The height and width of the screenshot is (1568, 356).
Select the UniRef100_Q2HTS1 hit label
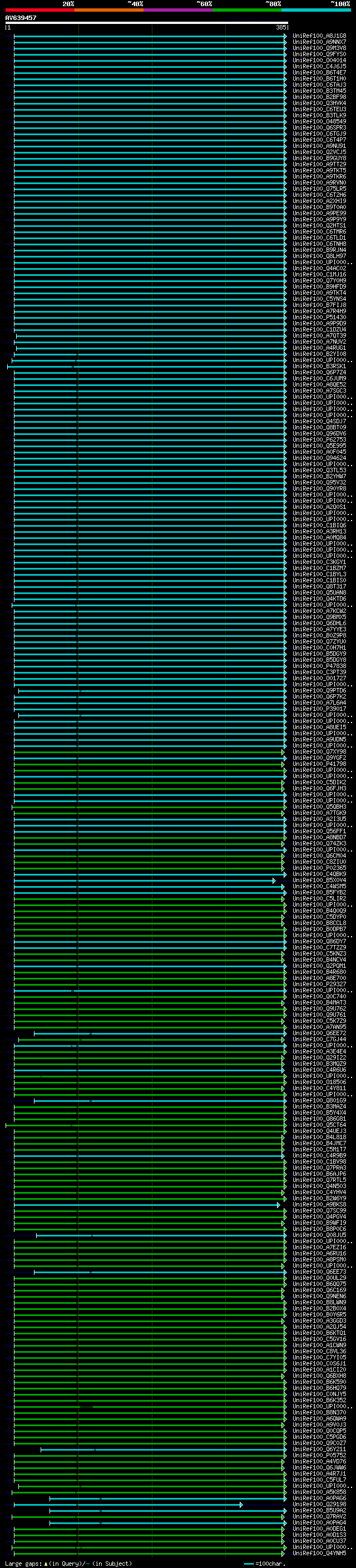tap(319, 225)
